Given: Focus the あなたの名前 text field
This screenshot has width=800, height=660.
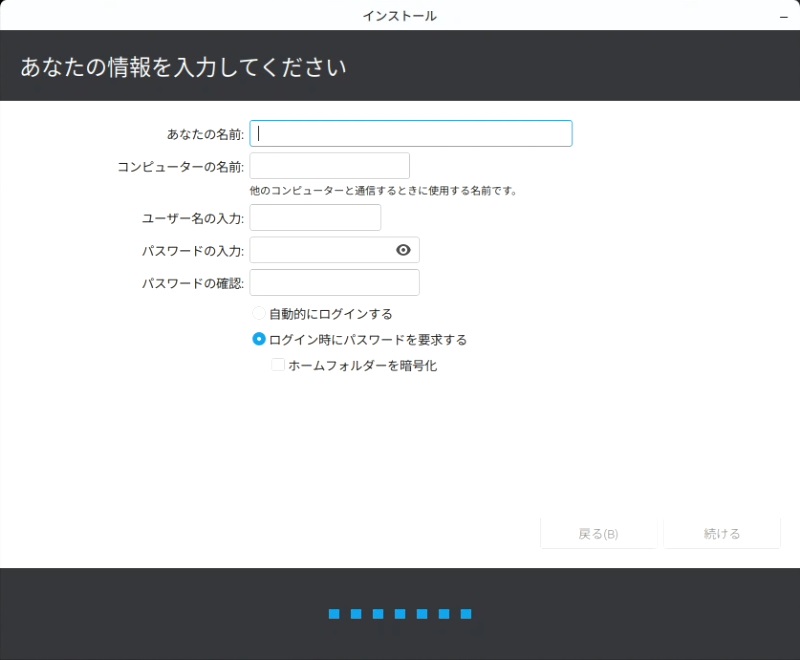Looking at the screenshot, I should (x=410, y=134).
